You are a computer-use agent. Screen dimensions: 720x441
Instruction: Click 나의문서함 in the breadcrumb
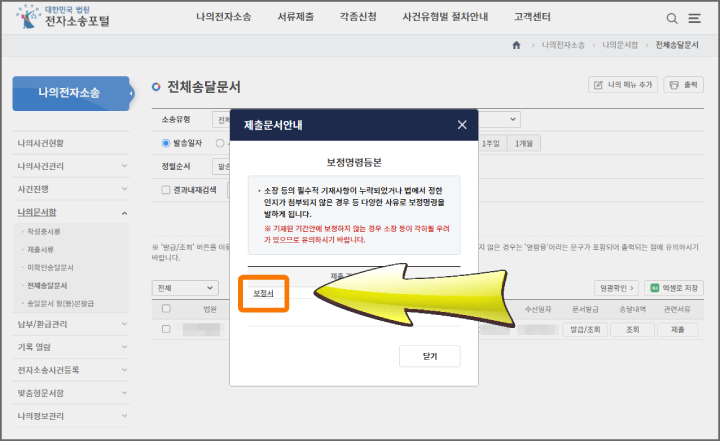click(x=620, y=45)
